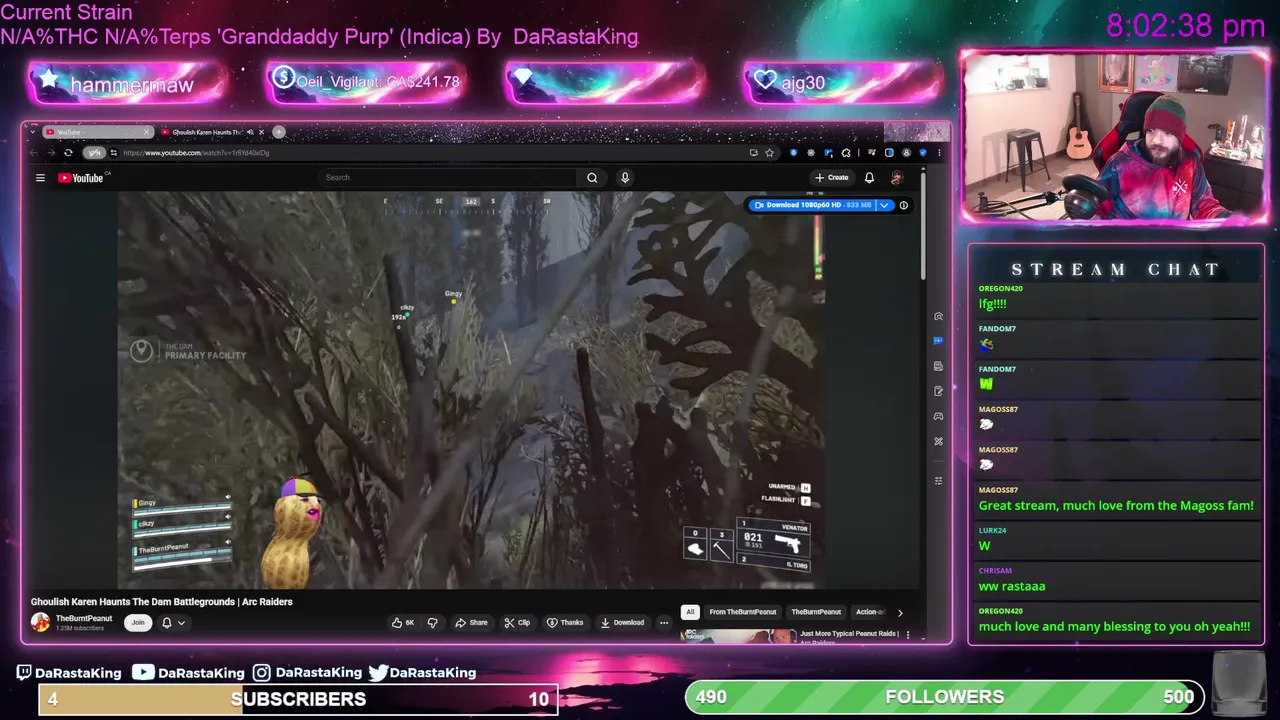This screenshot has width=1280, height=720.
Task: Open the browser sidebar chat icon
Action: [938, 341]
